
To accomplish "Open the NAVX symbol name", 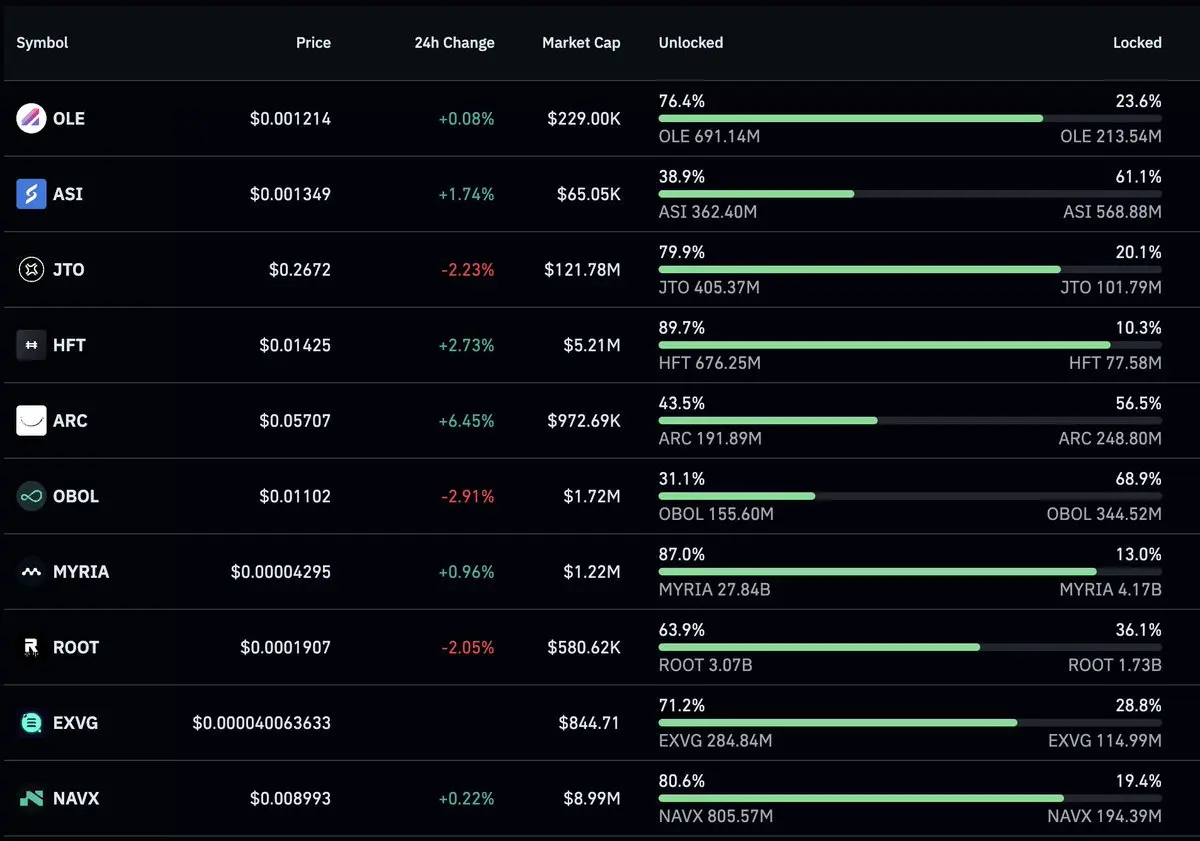I will pos(76,798).
